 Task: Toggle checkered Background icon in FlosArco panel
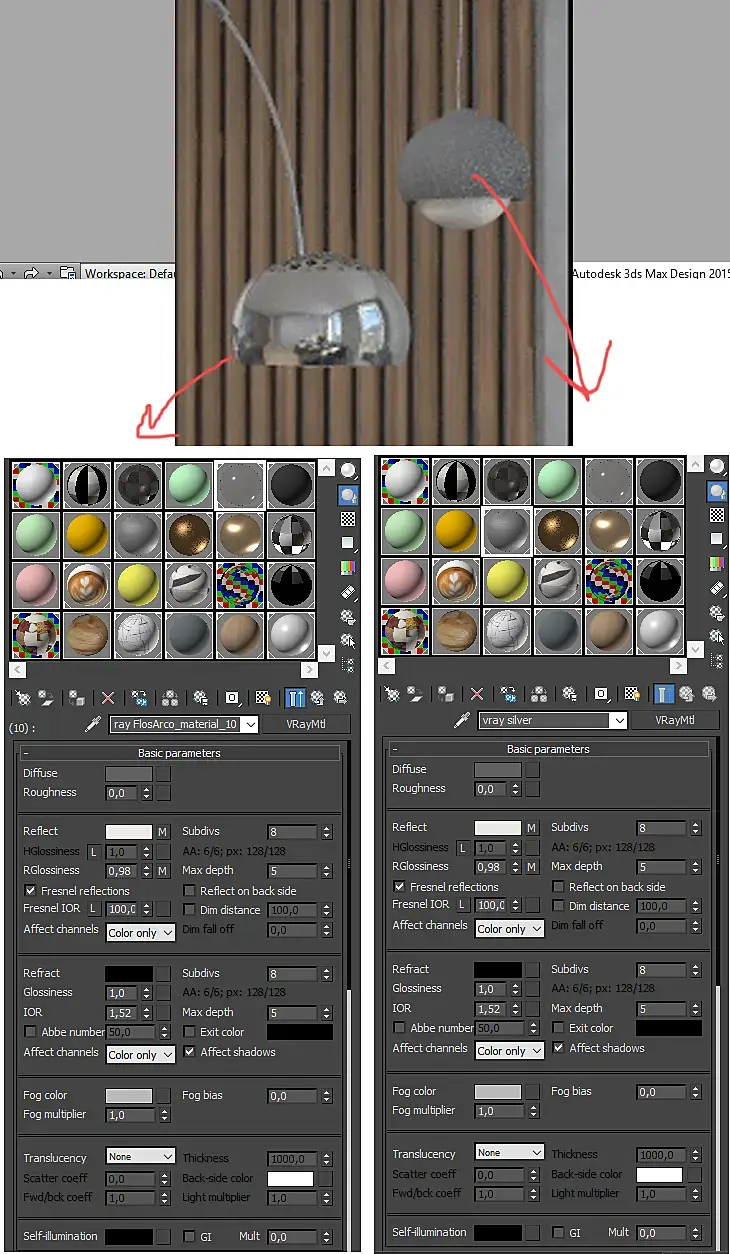pos(348,519)
